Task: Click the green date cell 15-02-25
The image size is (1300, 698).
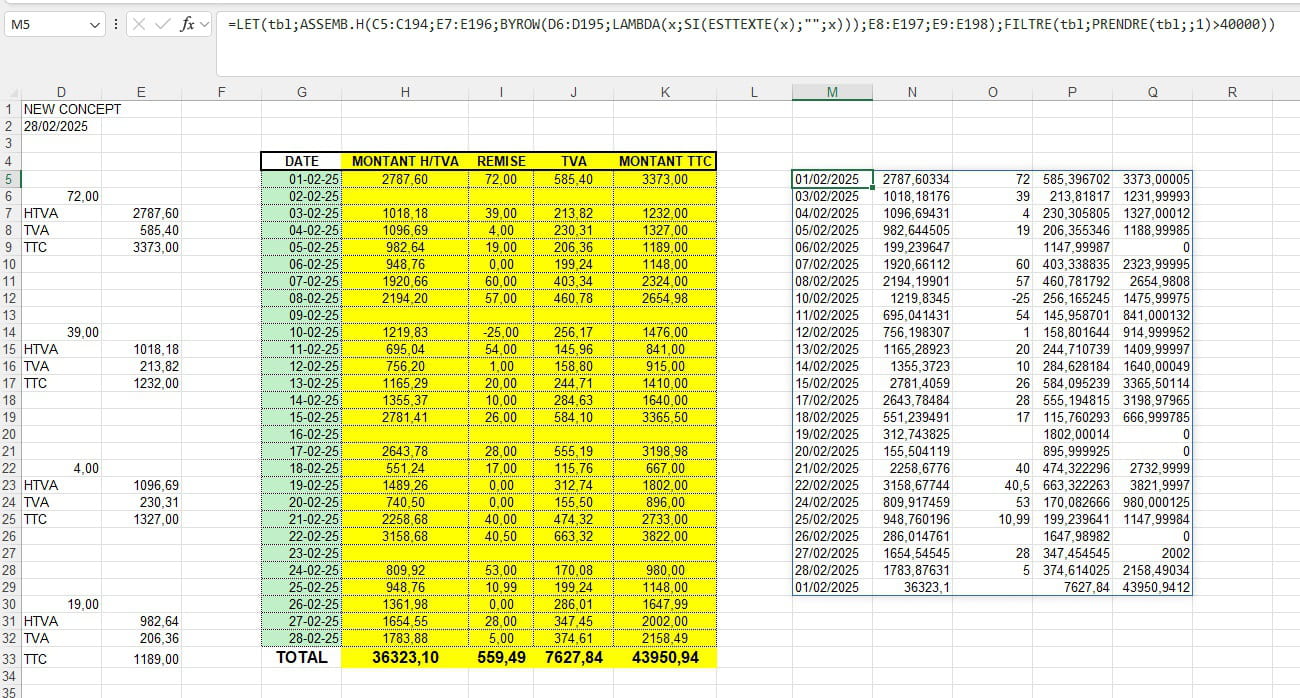Action: tap(301, 416)
